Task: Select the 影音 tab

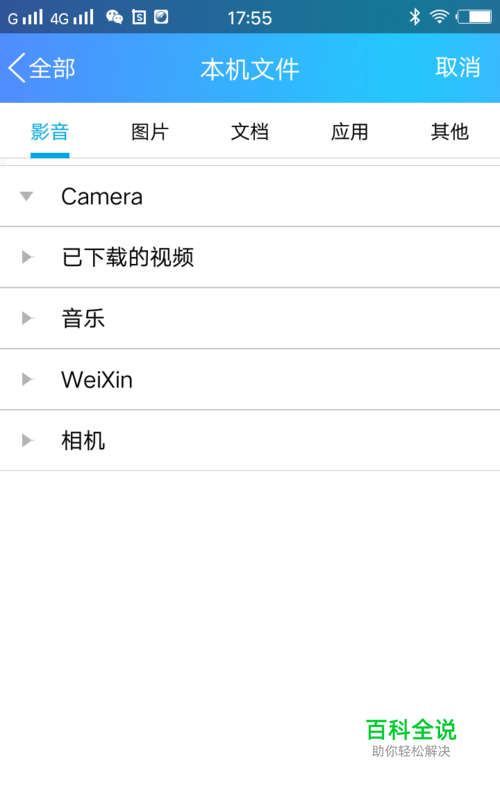Action: click(x=49, y=132)
